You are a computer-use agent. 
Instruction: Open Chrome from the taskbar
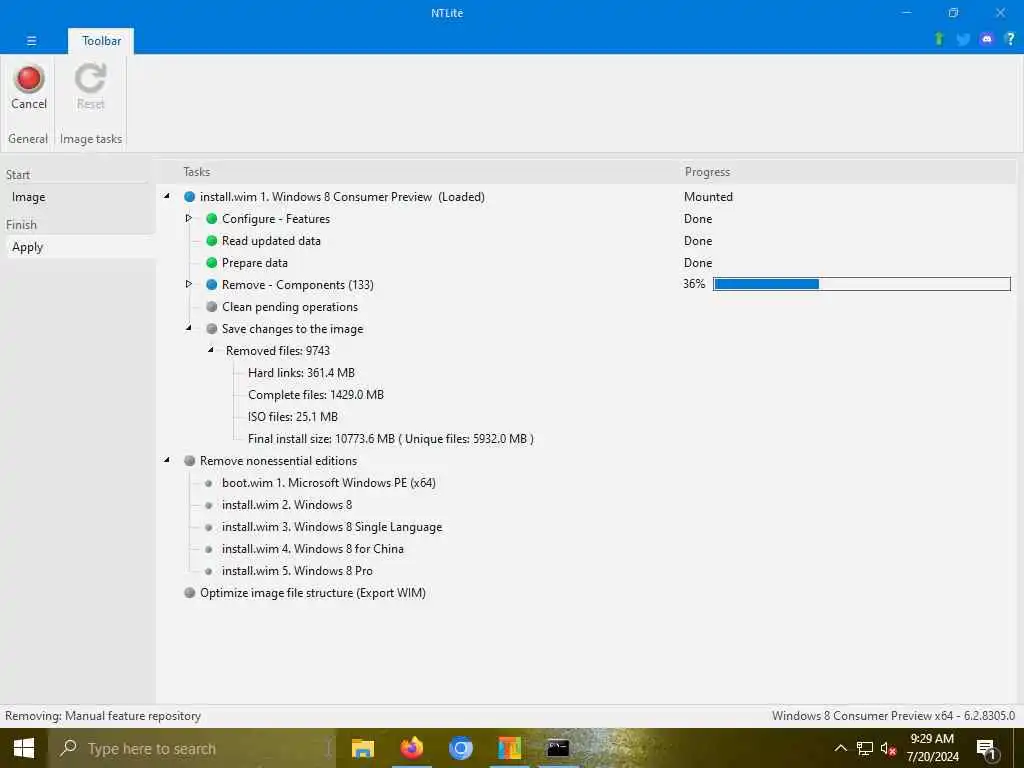tap(460, 748)
